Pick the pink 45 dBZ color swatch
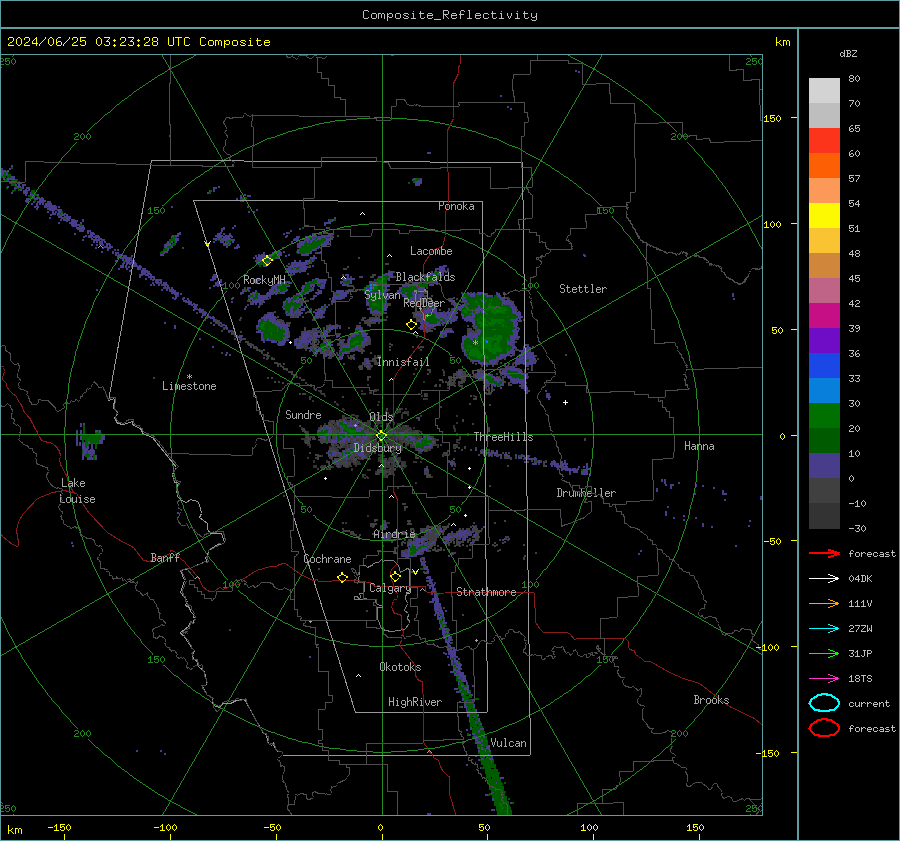This screenshot has height=841, width=900. click(x=824, y=290)
